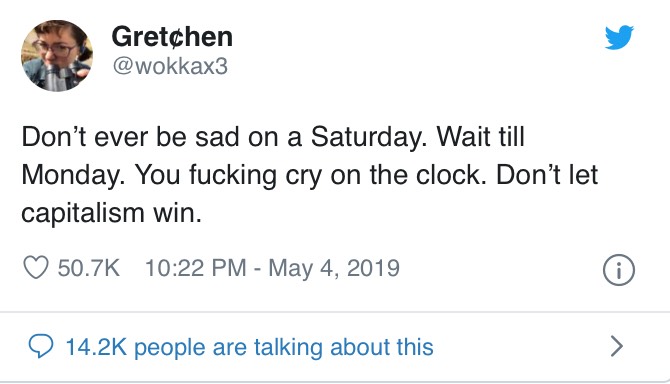The width and height of the screenshot is (670, 384).
Task: Click the word "Monday" in the tweet
Action: [x=73, y=176]
